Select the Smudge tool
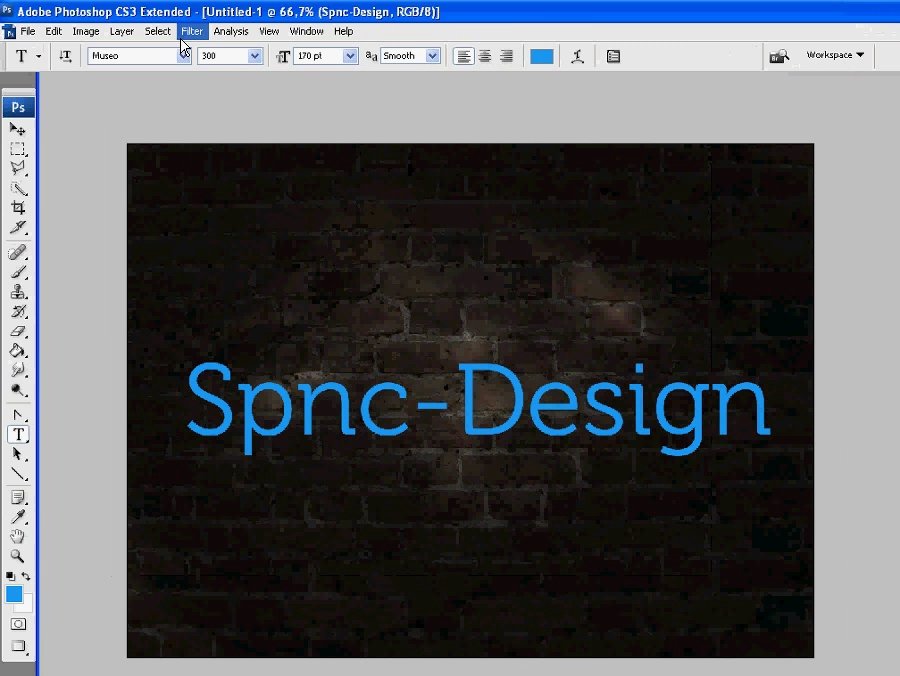This screenshot has height=676, width=900. [x=18, y=370]
